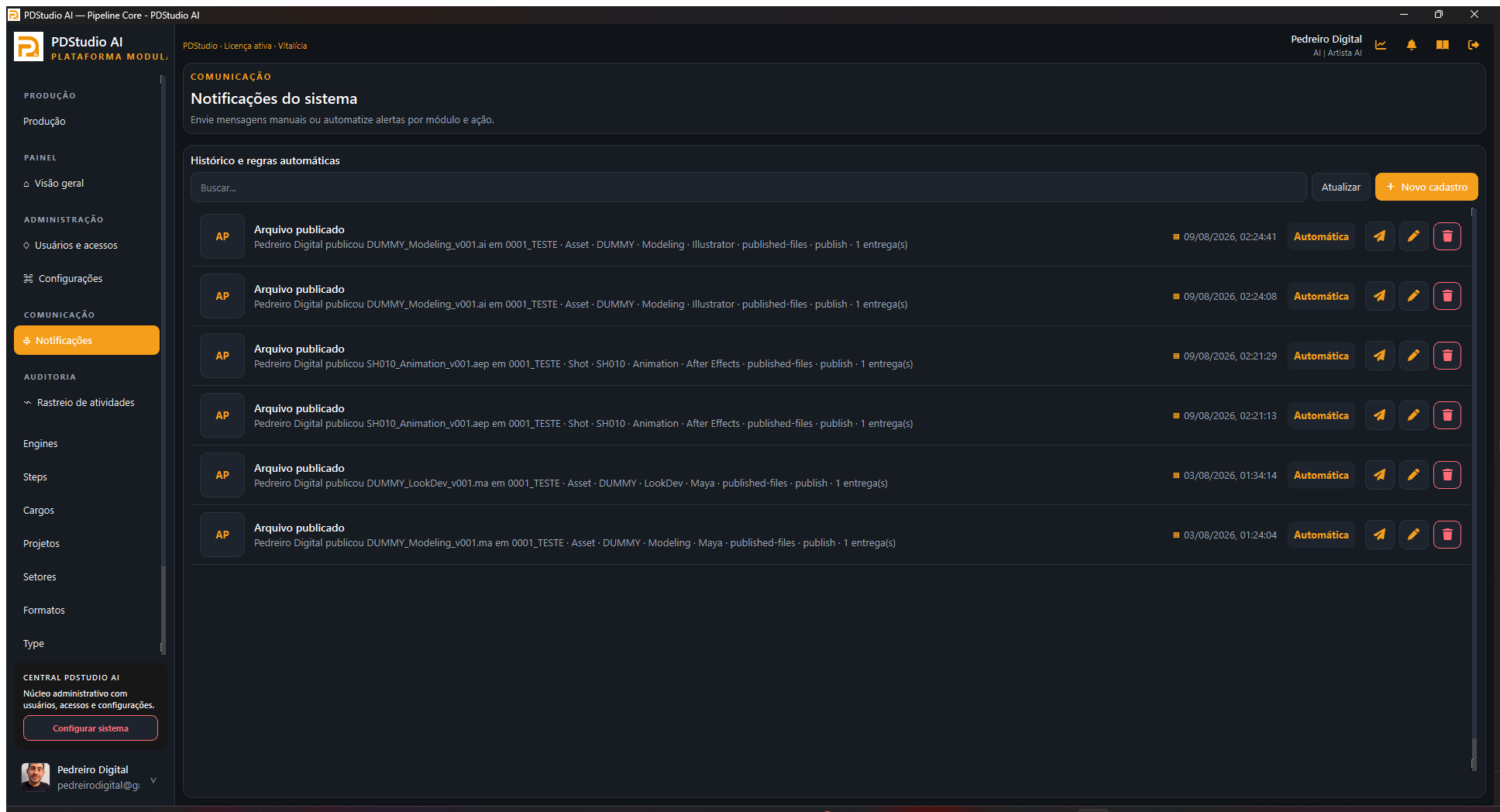Delete the 02:21:29 notification

click(x=1447, y=356)
